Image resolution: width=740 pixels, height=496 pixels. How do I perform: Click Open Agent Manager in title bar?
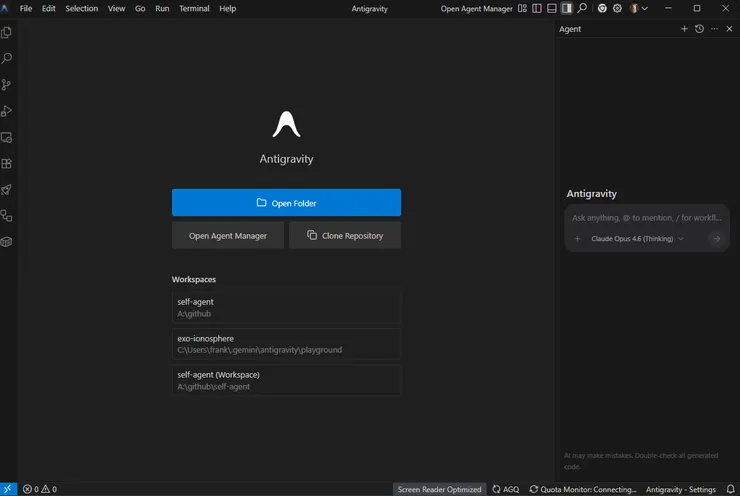click(477, 8)
